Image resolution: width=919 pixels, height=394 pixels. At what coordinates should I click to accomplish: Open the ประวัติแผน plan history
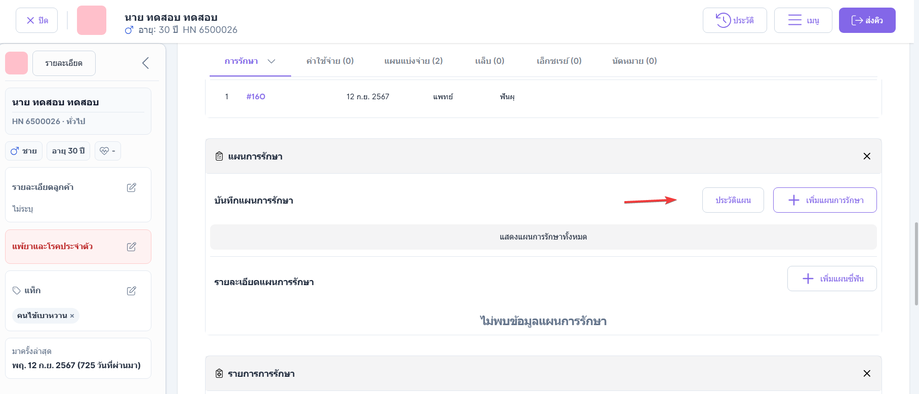tap(733, 200)
